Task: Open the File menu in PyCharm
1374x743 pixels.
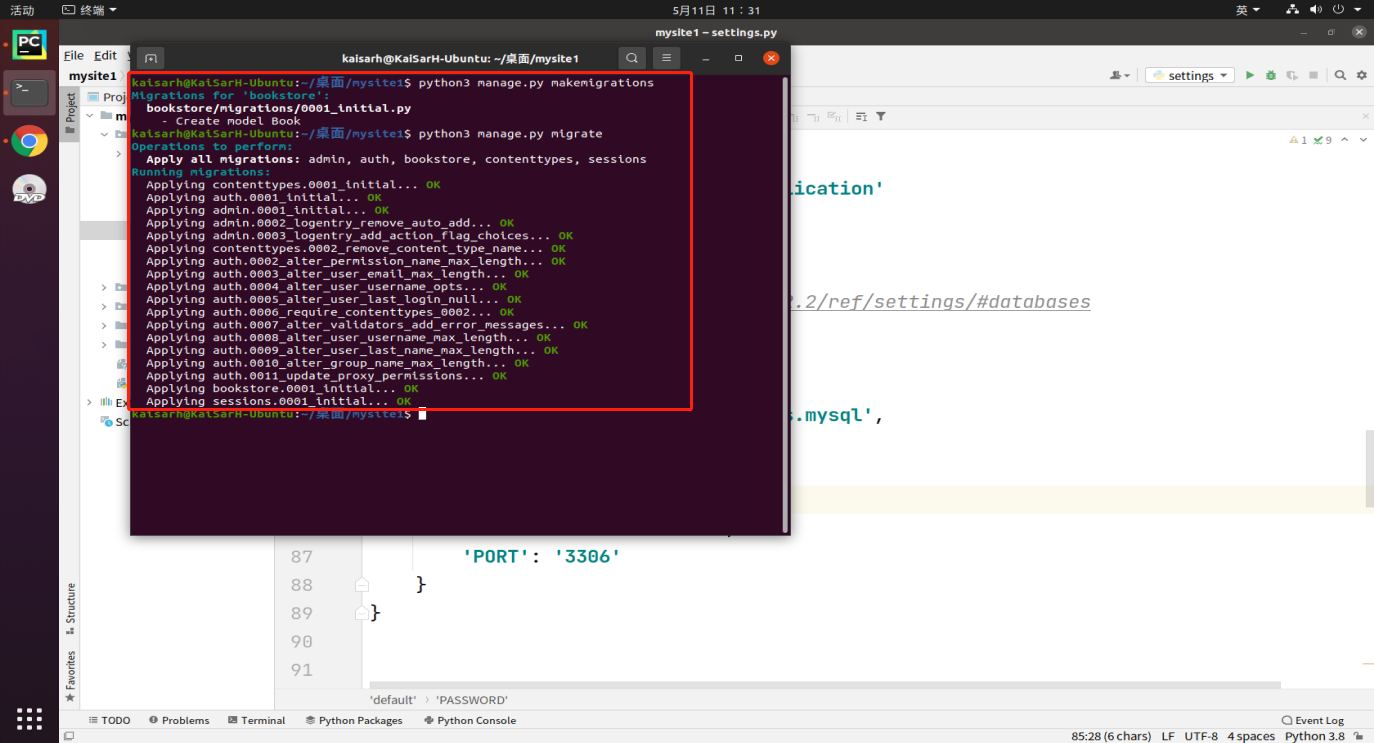Action: pyautogui.click(x=74, y=56)
